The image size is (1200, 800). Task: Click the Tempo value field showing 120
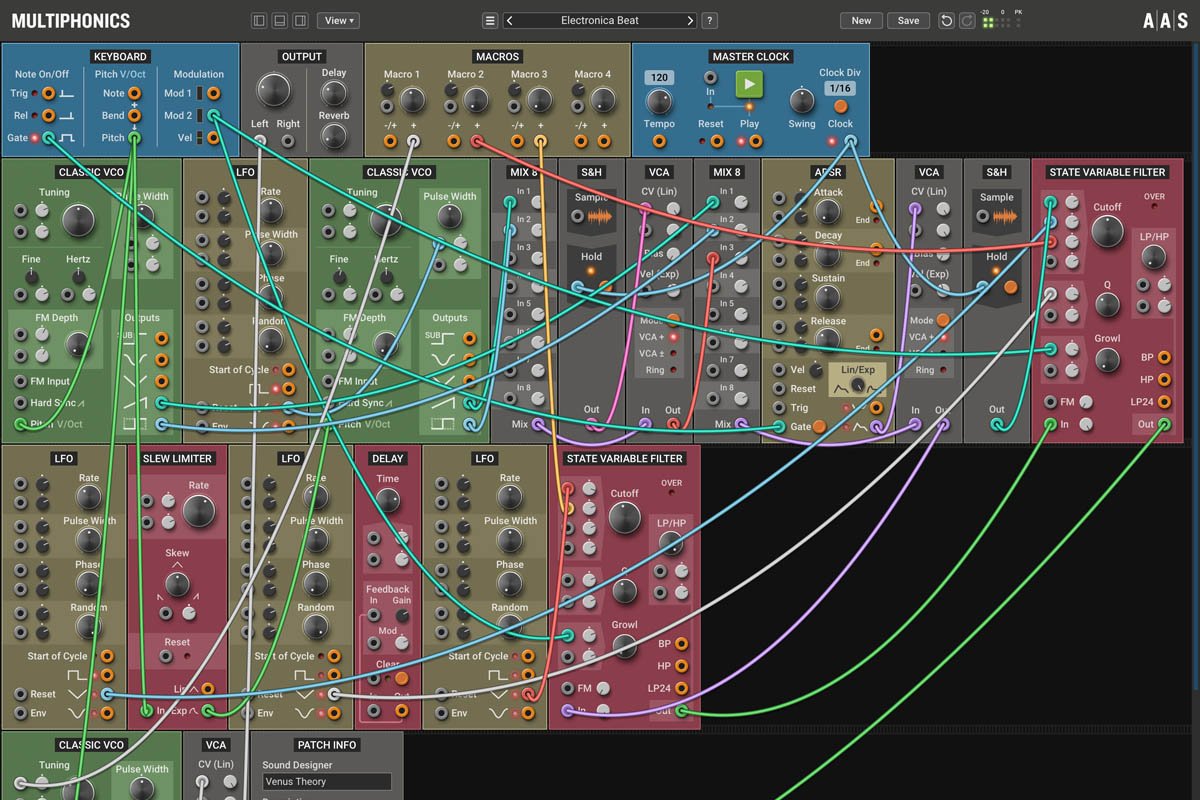(658, 77)
